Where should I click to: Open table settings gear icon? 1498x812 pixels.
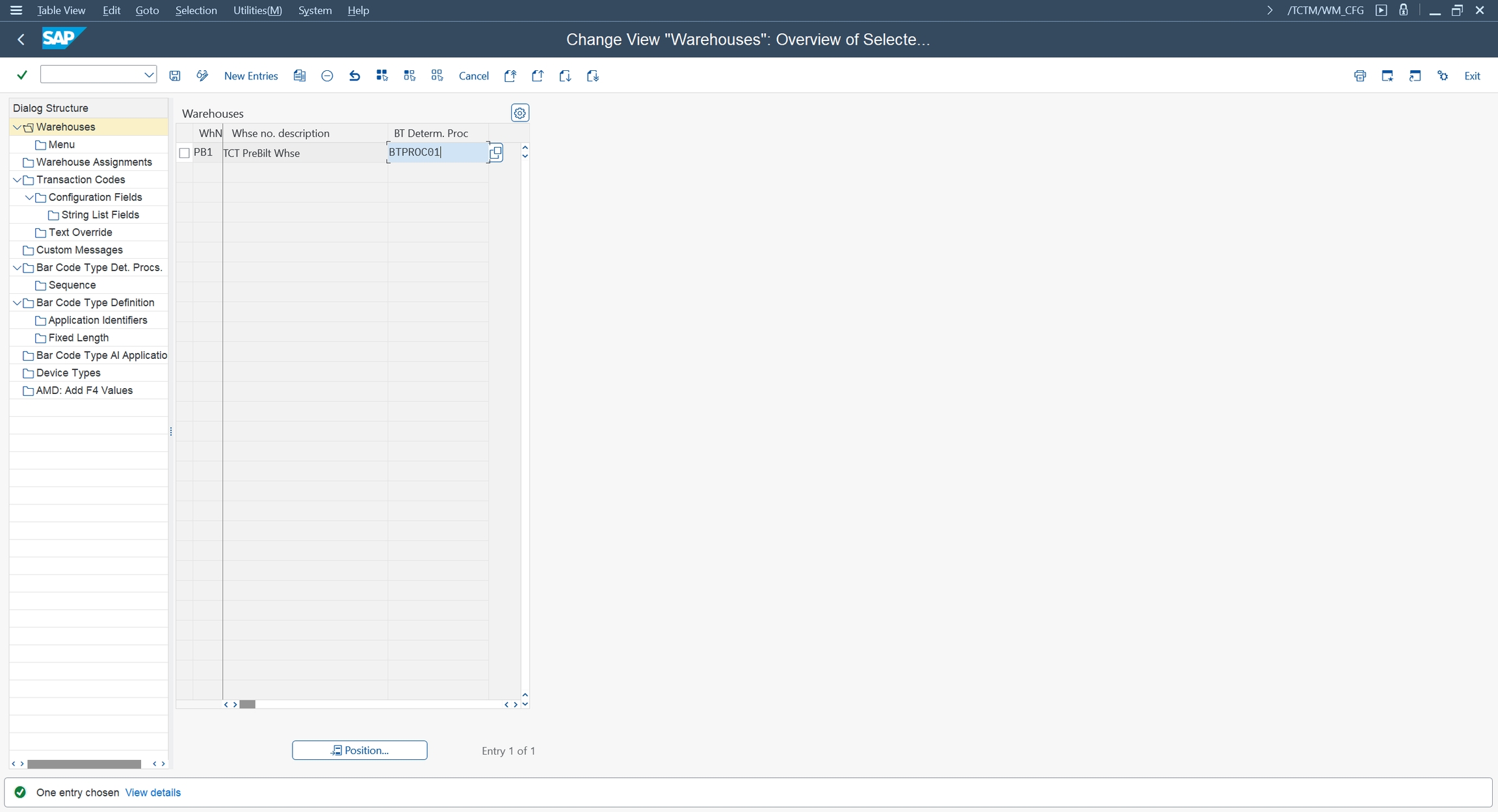point(519,113)
